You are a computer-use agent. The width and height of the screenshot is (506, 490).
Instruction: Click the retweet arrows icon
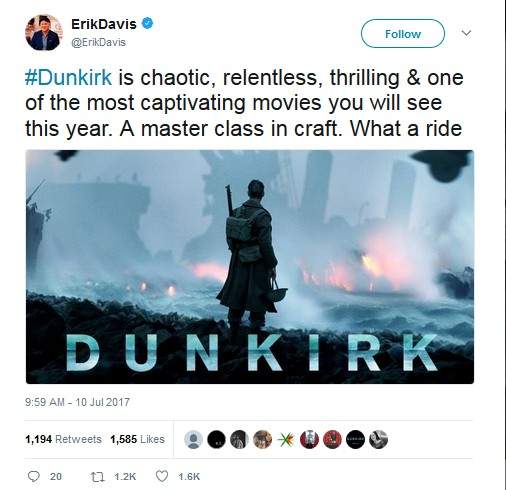98,477
